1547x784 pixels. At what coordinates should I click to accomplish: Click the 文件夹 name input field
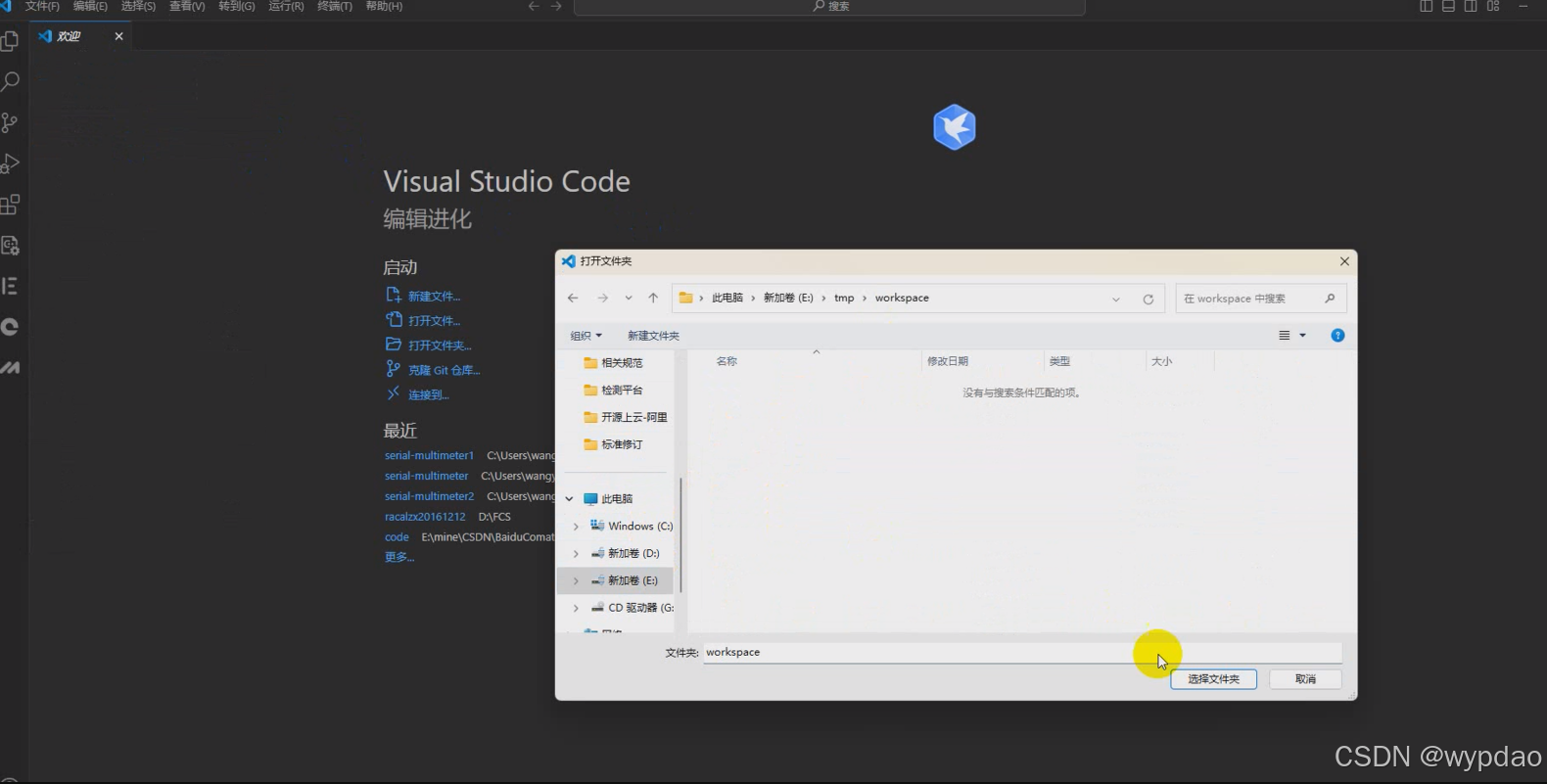click(1022, 653)
